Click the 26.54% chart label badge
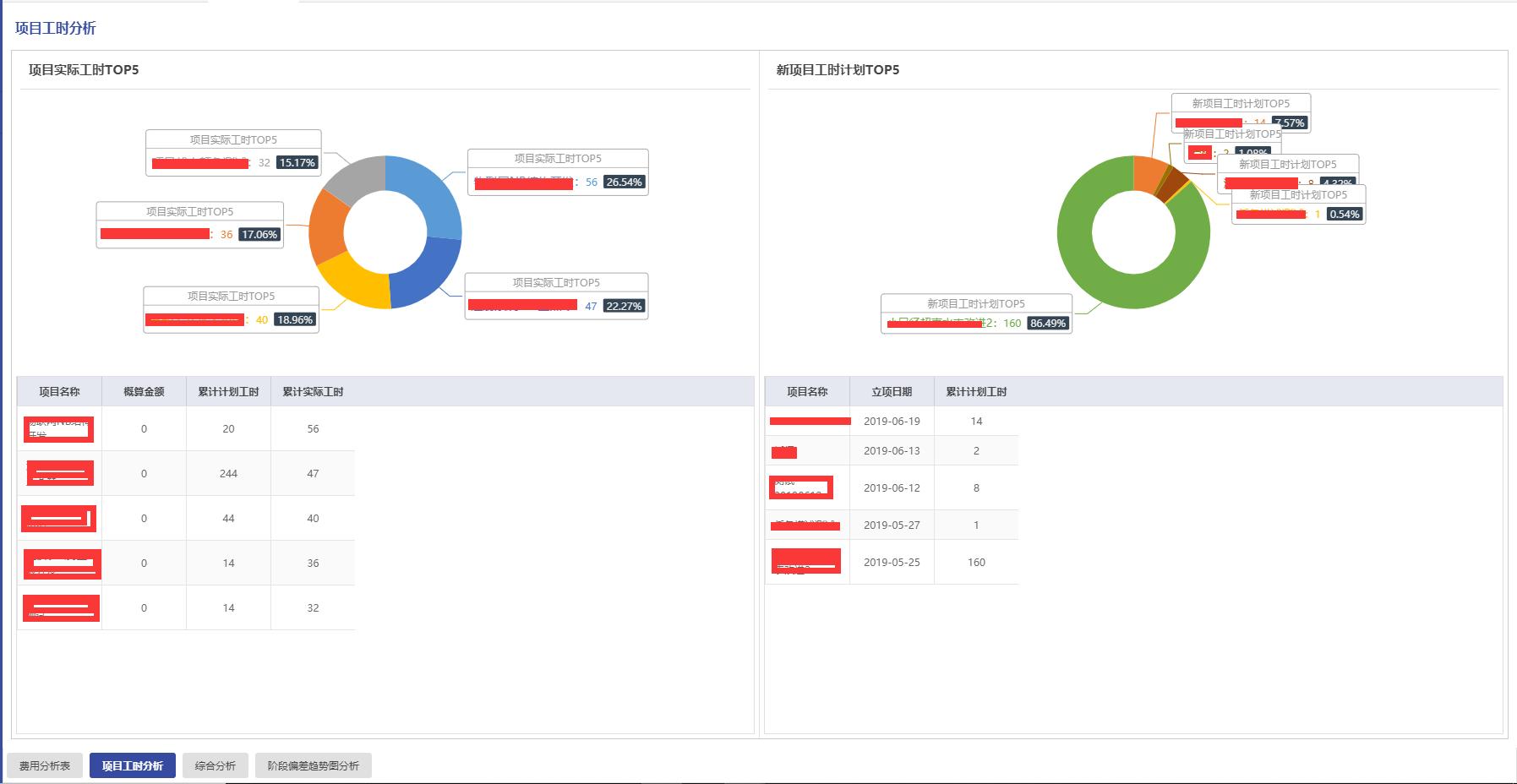 coord(625,182)
